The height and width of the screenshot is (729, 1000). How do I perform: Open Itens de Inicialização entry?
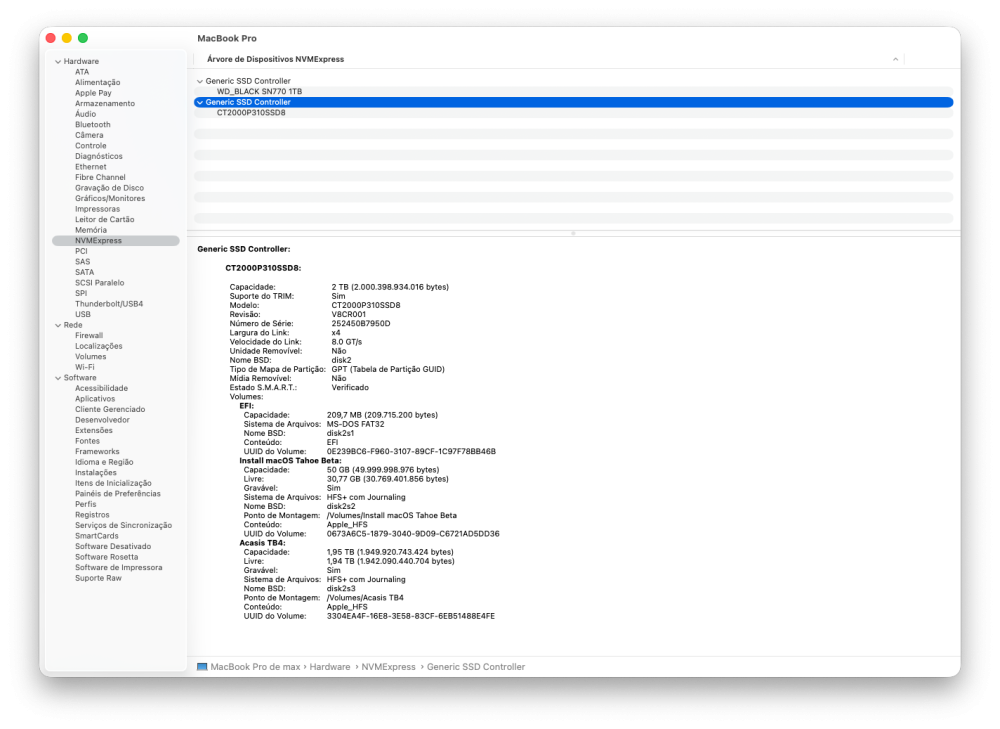point(113,483)
